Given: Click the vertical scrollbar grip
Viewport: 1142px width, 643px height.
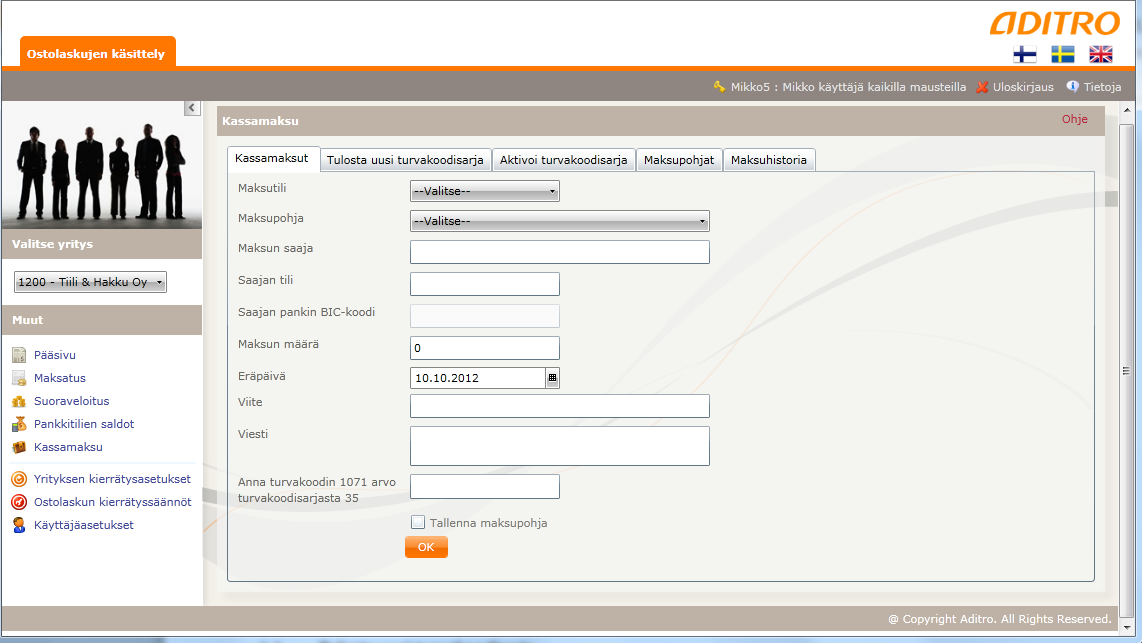Looking at the screenshot, I should tap(1127, 371).
